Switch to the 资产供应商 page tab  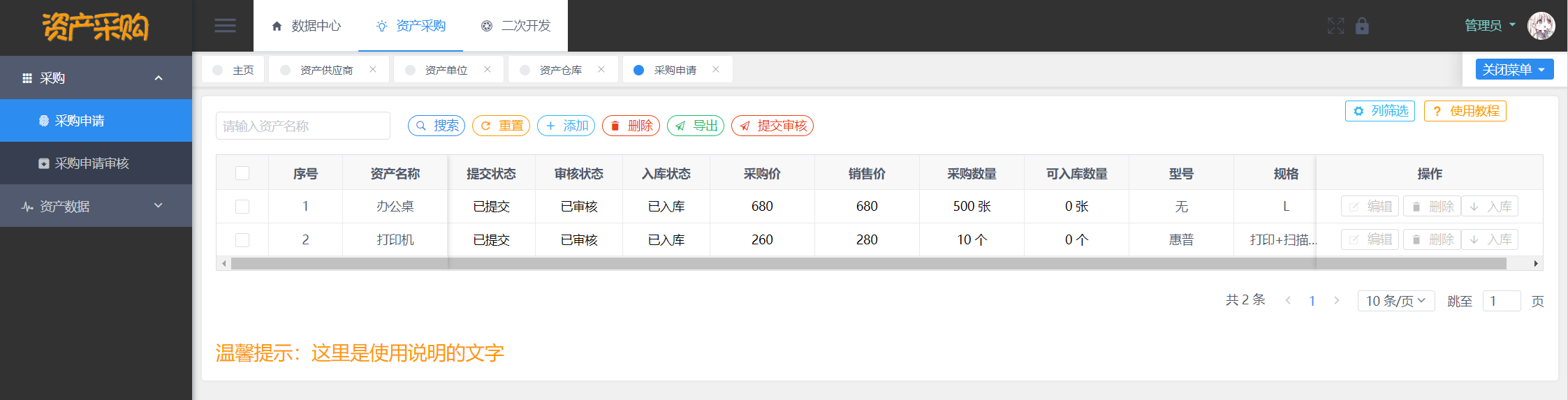(326, 70)
